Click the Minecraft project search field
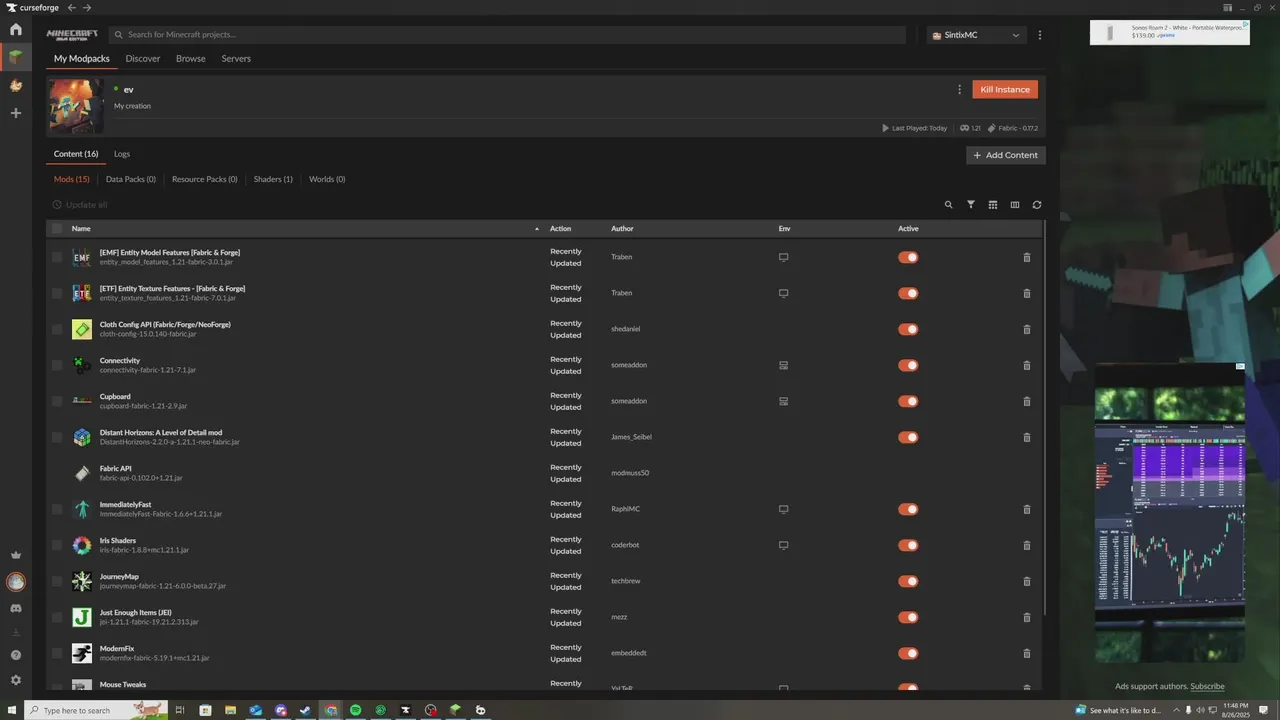This screenshot has width=1280, height=720. pyautogui.click(x=507, y=35)
